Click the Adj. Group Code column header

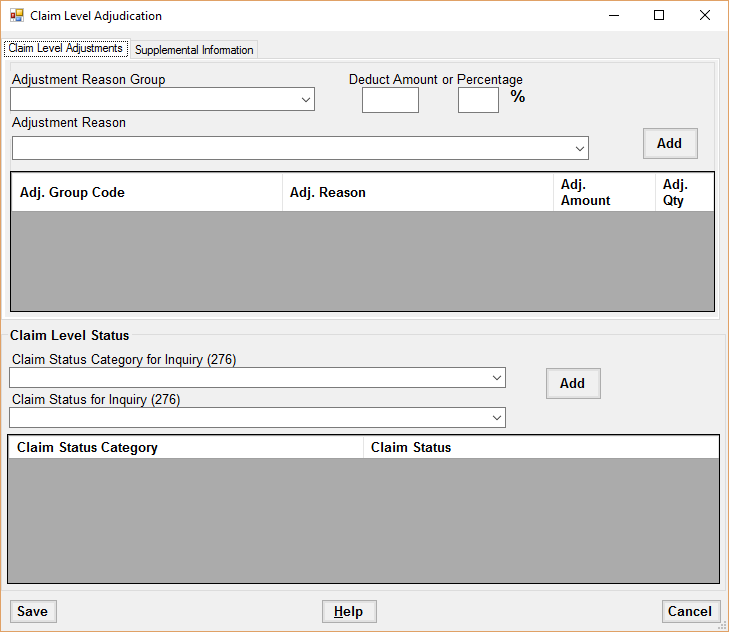(x=146, y=192)
